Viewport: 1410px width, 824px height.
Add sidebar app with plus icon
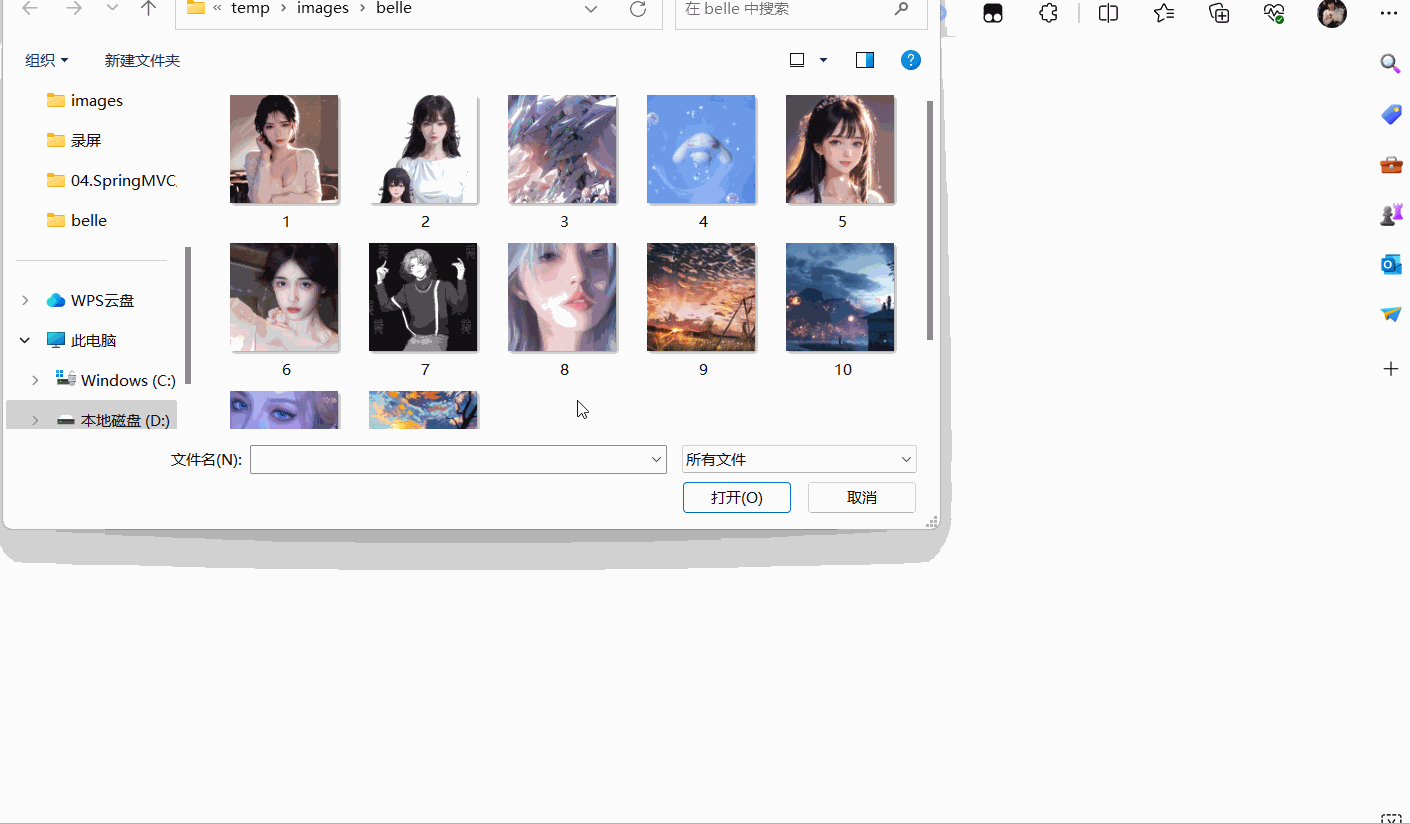tap(1391, 369)
